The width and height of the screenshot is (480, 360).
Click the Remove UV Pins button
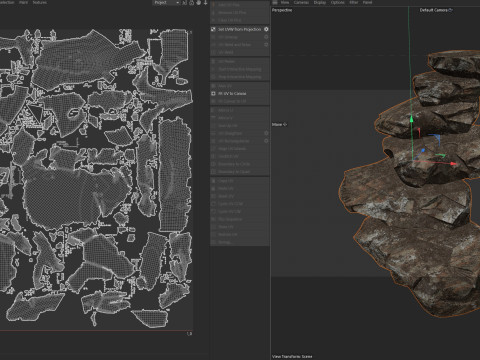[239, 12]
